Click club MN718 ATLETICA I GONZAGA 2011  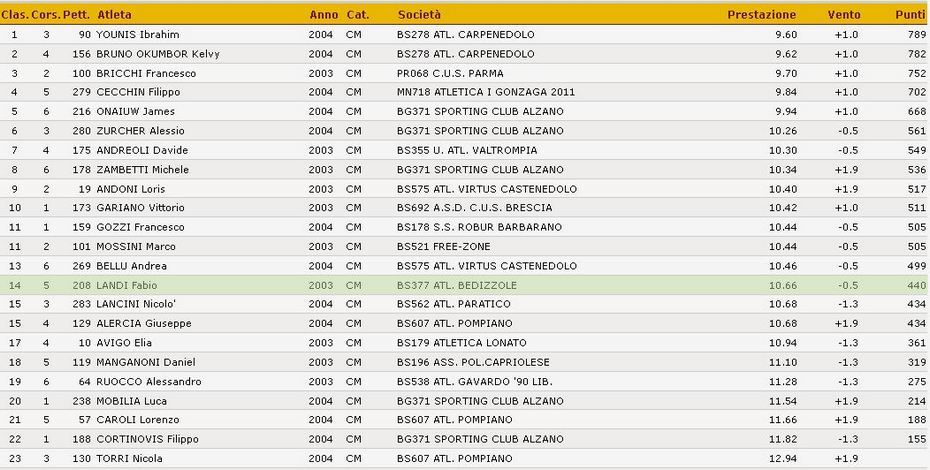tap(486, 92)
